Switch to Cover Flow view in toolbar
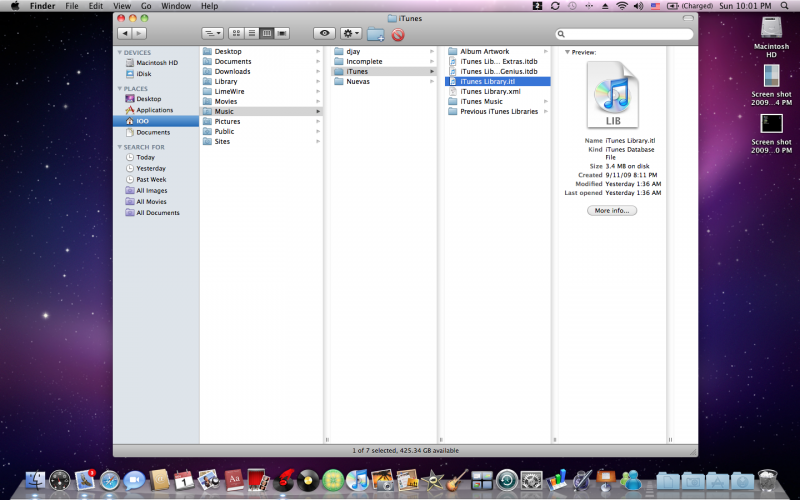 (282, 34)
